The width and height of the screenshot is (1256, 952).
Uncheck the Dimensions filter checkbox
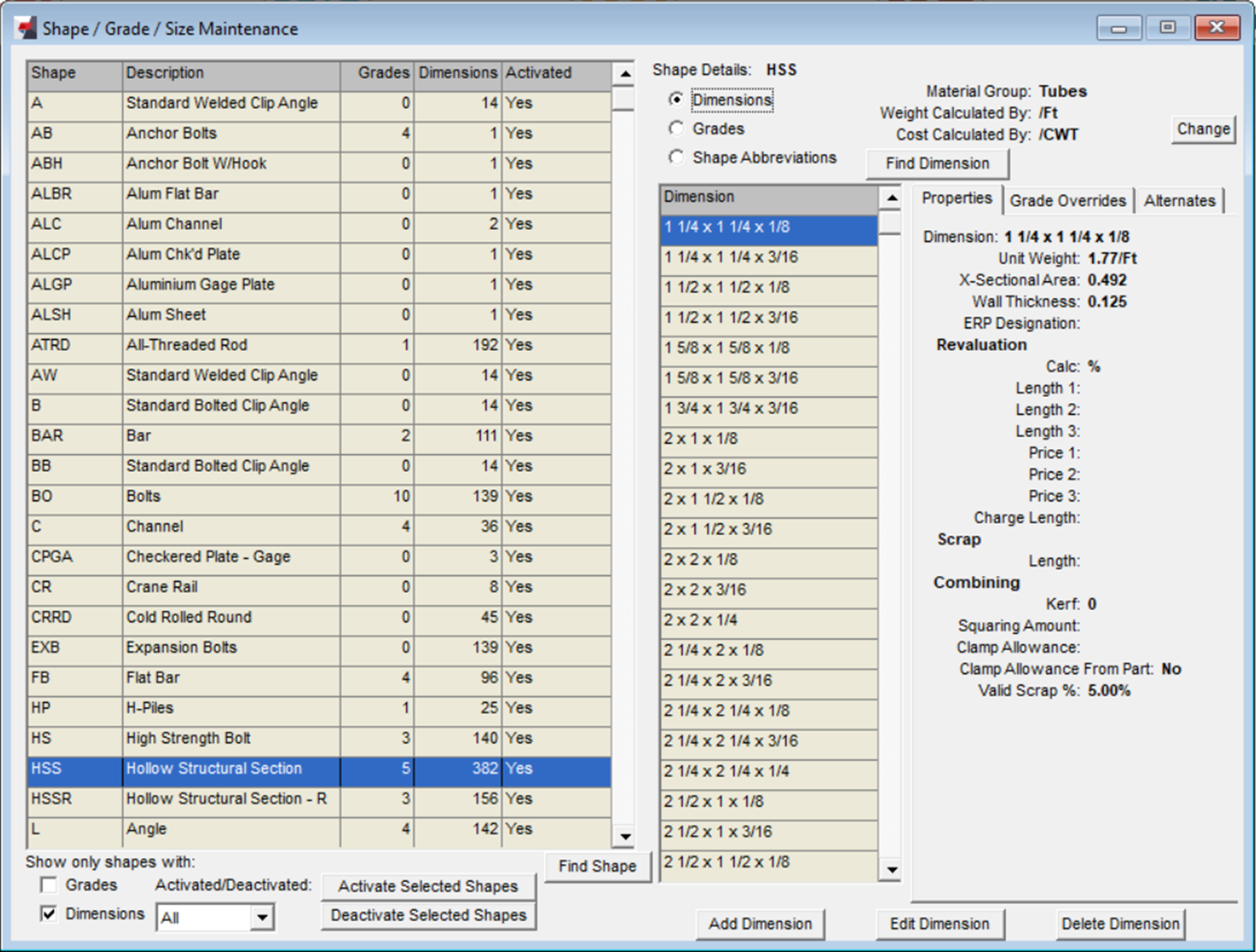click(48, 913)
